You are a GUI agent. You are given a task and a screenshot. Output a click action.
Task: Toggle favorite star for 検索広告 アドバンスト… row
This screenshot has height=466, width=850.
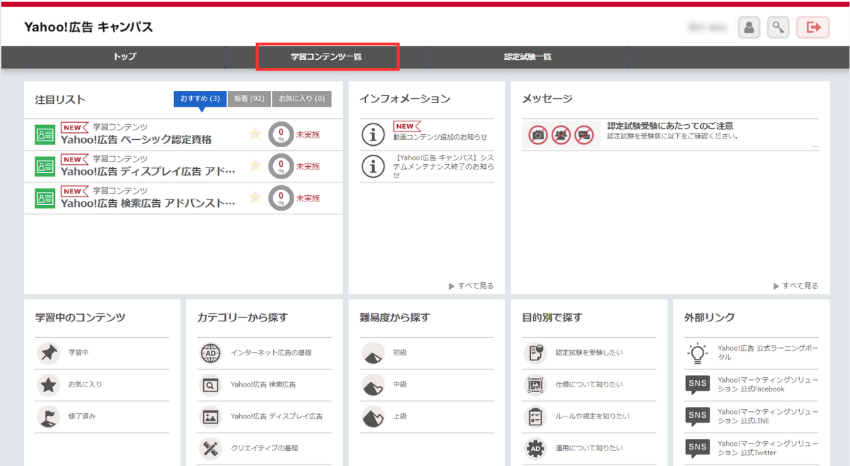(255, 198)
